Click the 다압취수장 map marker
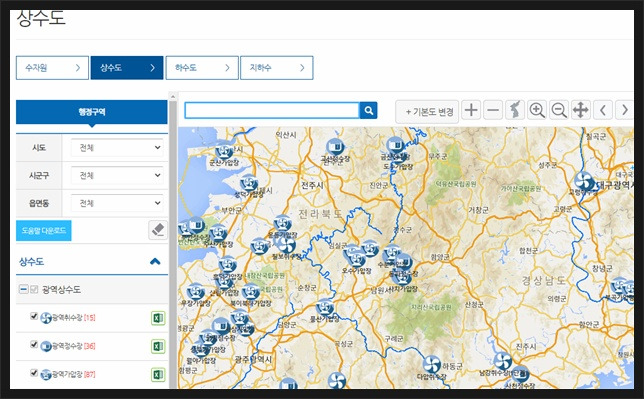644x399 pixels. [431, 364]
